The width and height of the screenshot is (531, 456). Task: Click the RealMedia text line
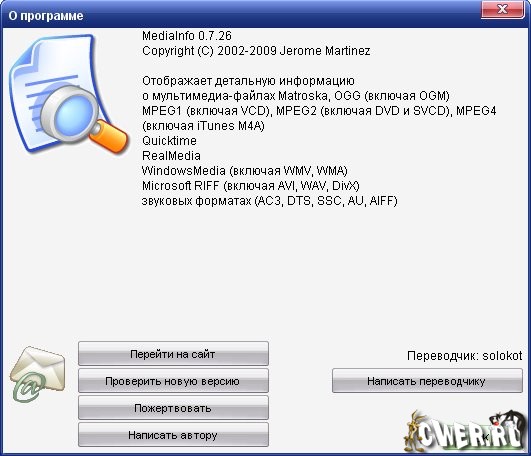[x=171, y=156]
